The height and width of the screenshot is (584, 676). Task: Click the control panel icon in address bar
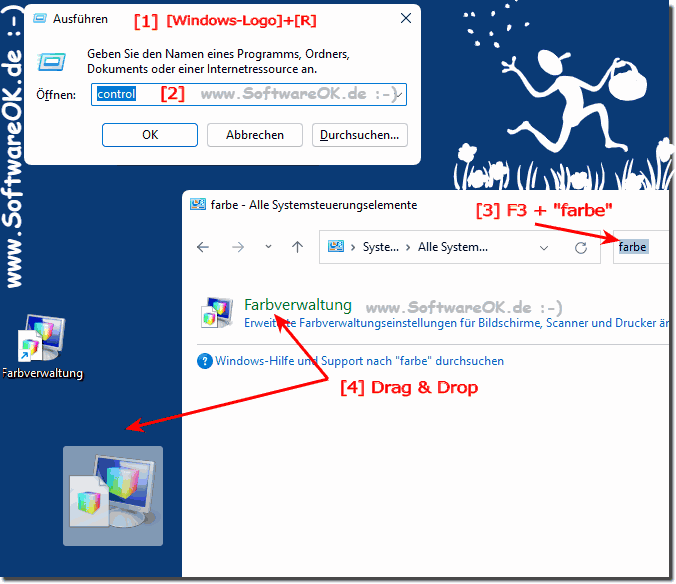click(336, 247)
